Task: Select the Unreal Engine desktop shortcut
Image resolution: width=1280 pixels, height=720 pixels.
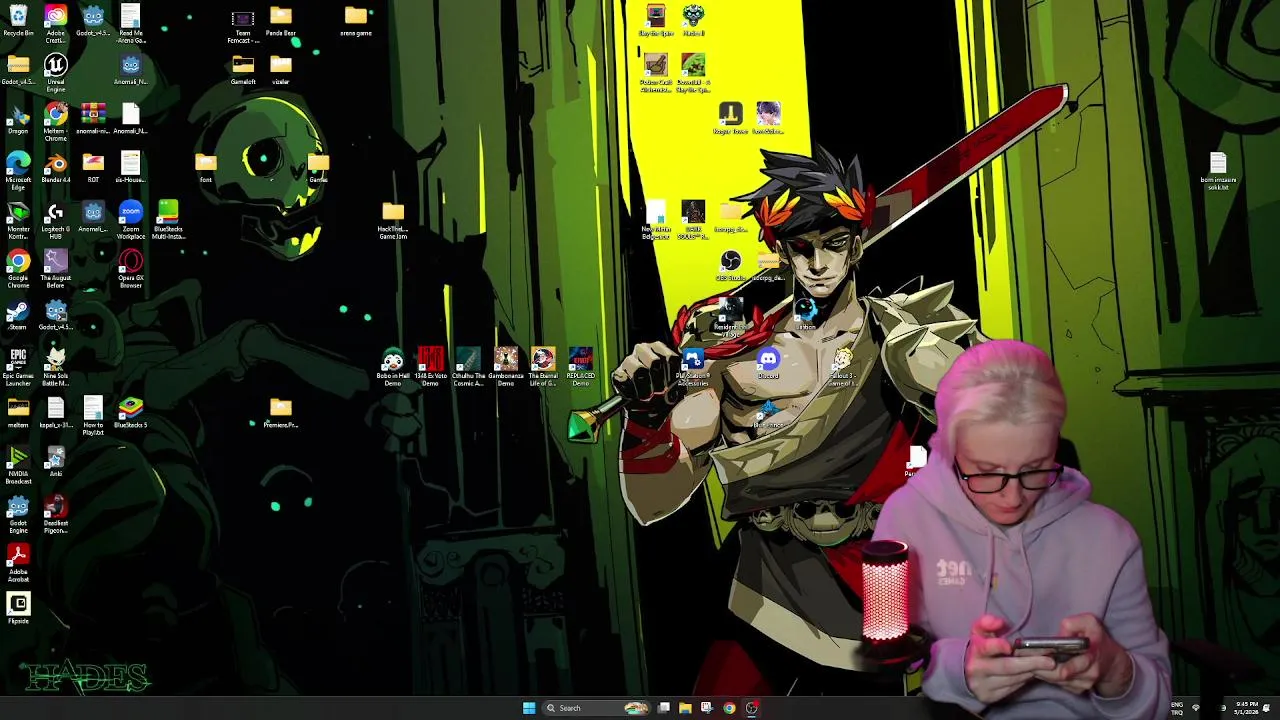Action: point(56,73)
